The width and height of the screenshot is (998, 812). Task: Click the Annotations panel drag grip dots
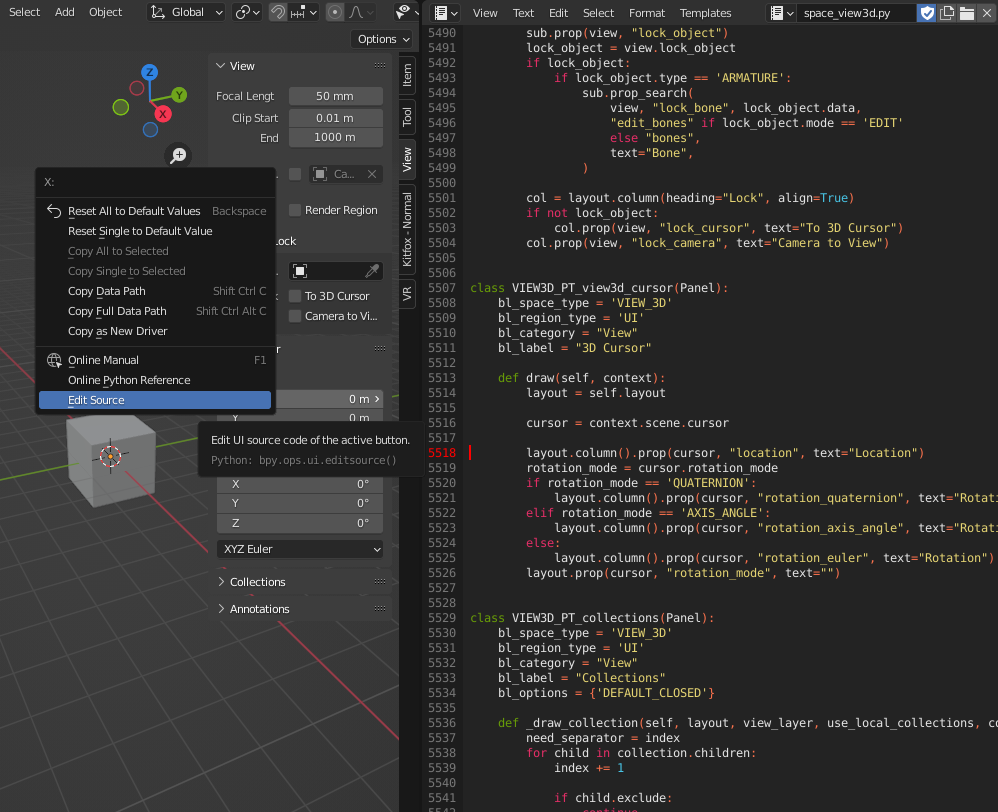click(380, 608)
